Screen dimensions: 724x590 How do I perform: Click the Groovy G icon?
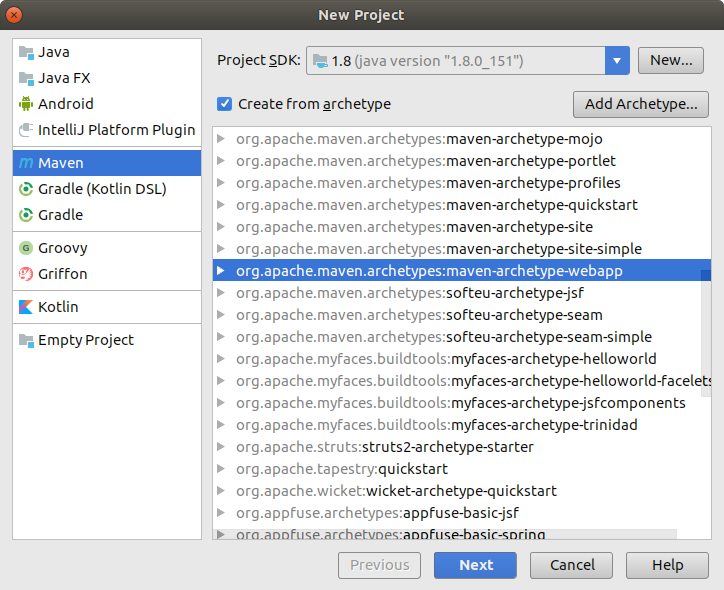click(x=26, y=248)
